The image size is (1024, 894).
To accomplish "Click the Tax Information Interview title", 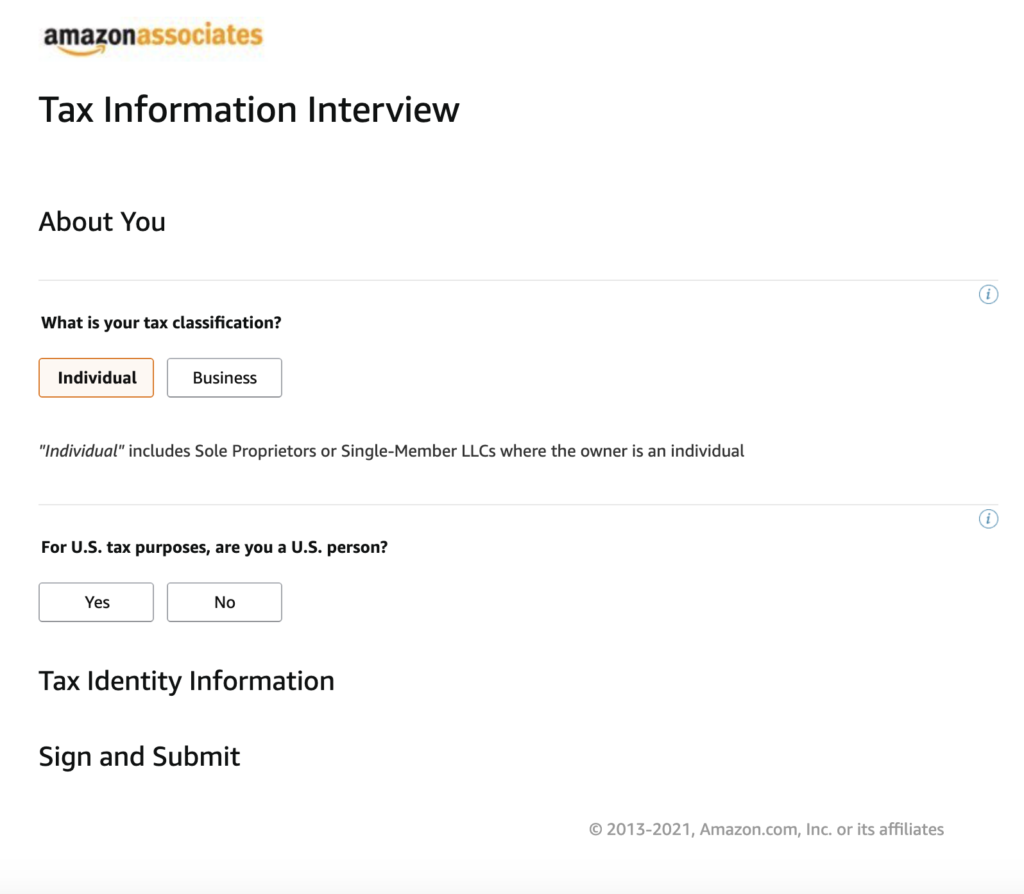I will tap(249, 109).
